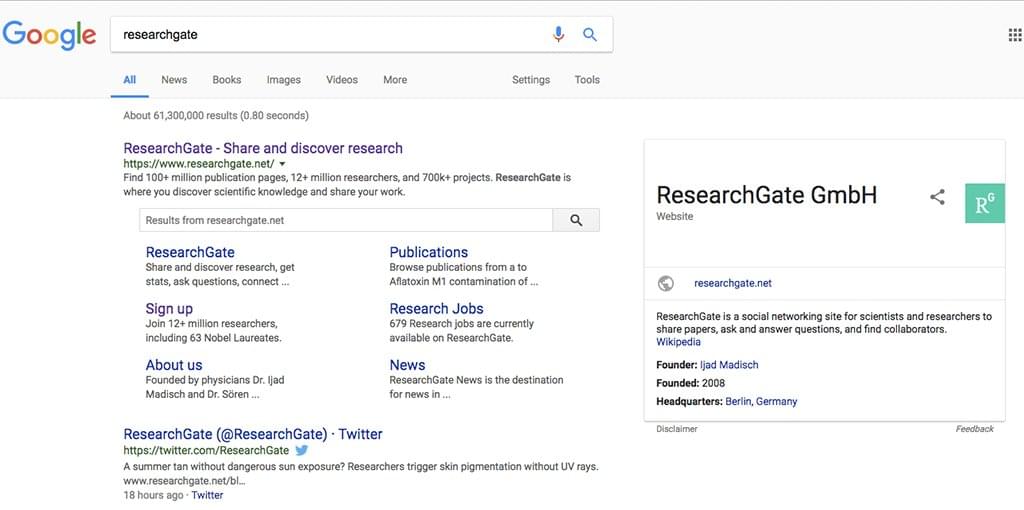Open the Sign up sitelink
Viewport: 1024px width, 510px height.
tap(169, 308)
